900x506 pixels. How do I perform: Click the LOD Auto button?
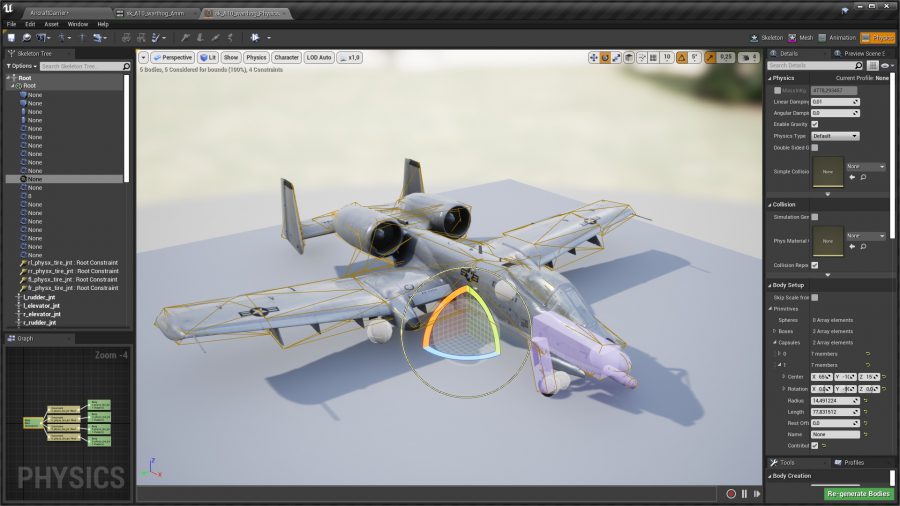coord(319,57)
